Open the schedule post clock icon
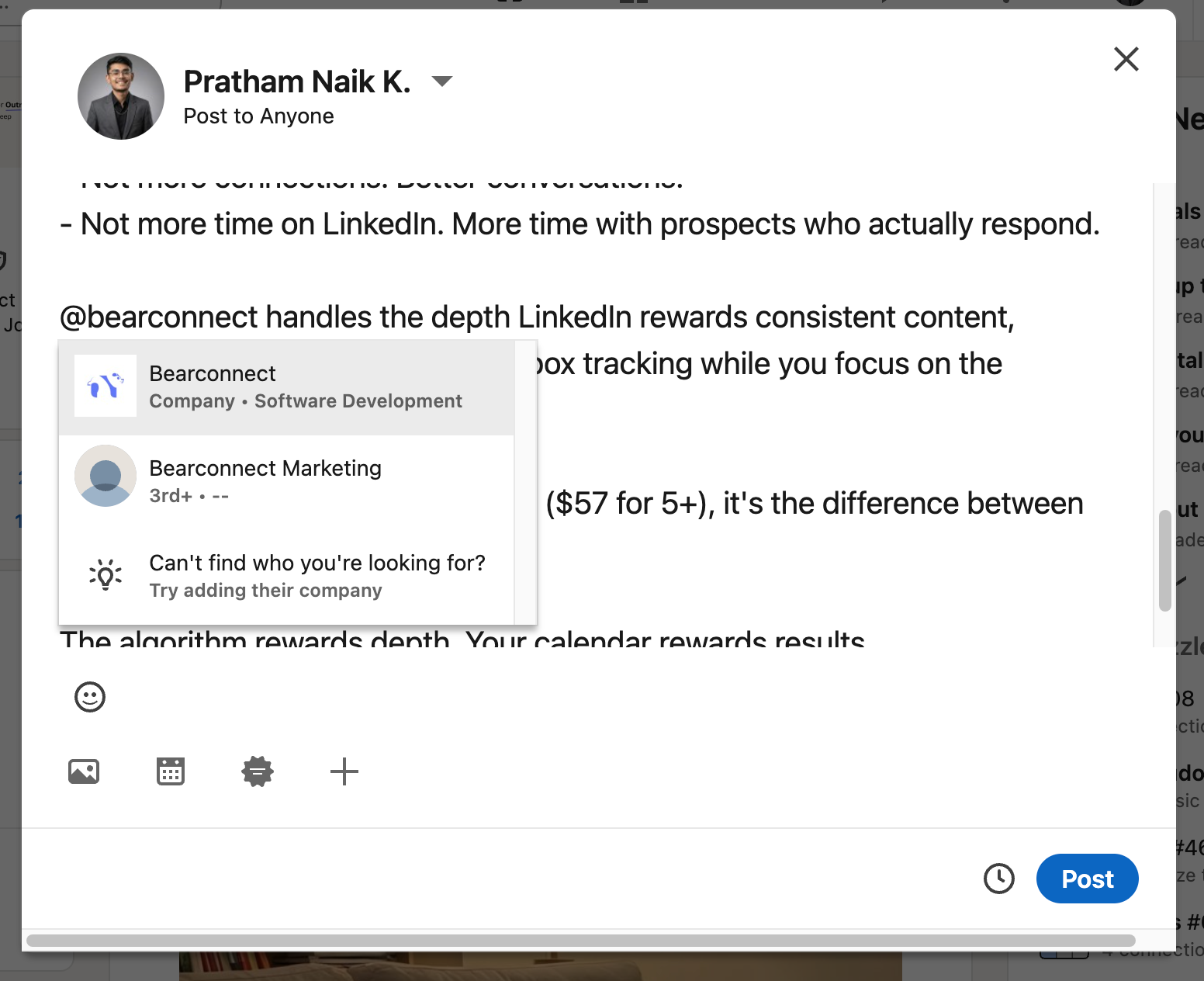This screenshot has height=981, width=1204. [998, 879]
